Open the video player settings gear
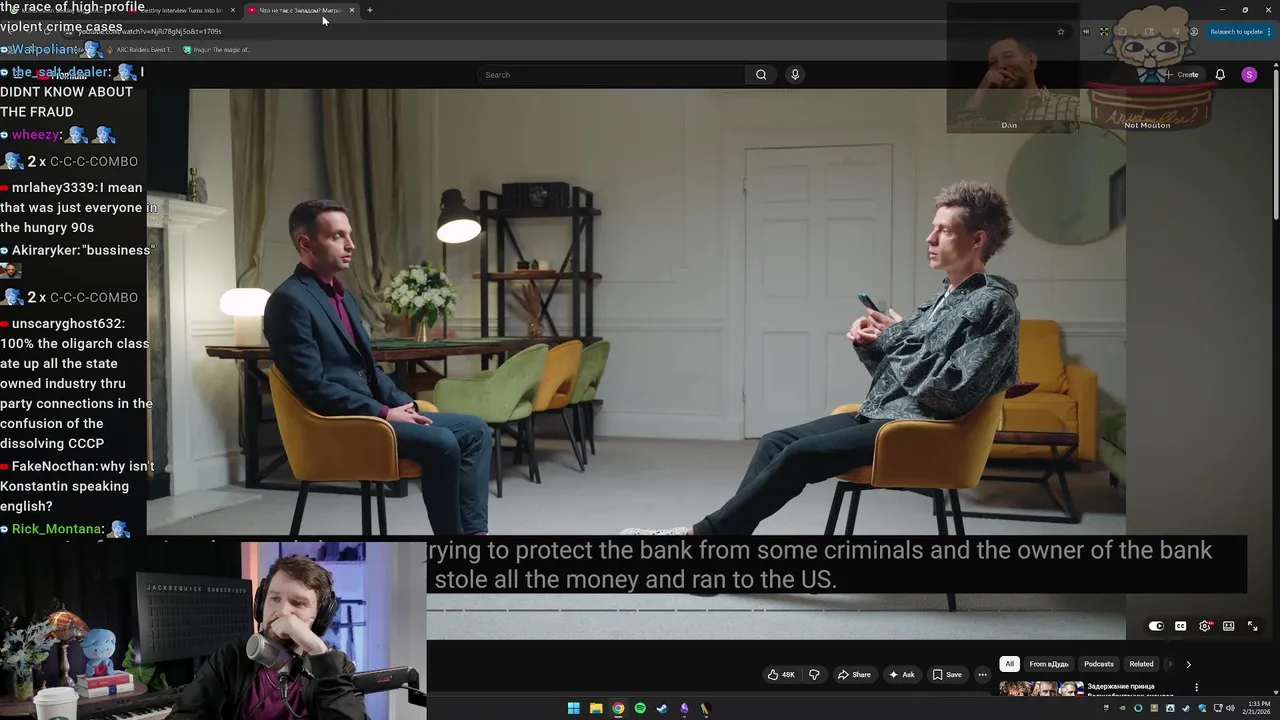The width and height of the screenshot is (1280, 720). pos(1205,626)
